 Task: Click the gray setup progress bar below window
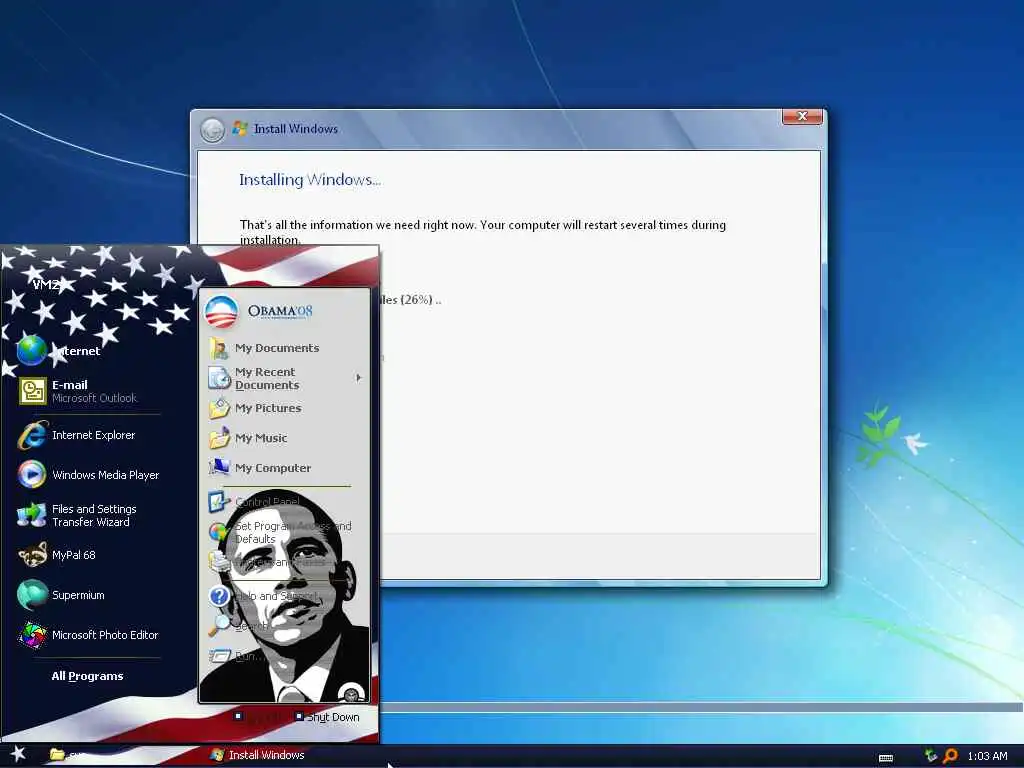tap(701, 707)
